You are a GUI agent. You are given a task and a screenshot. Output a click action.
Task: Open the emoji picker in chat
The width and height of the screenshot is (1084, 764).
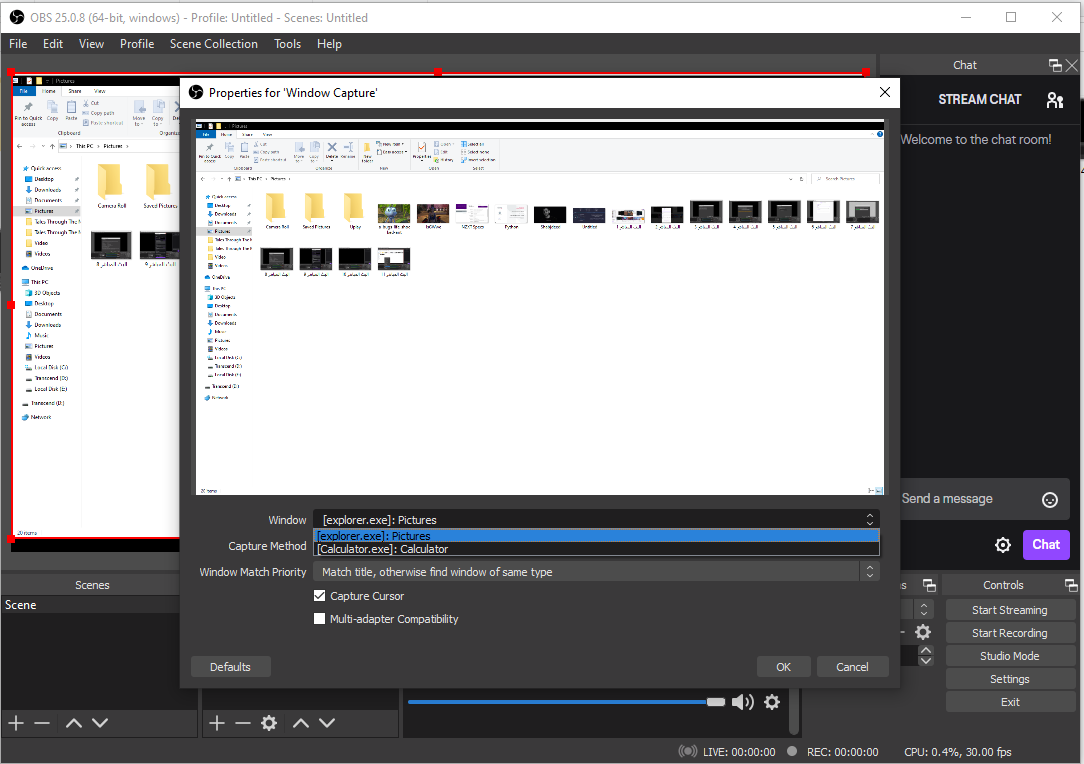(x=1050, y=499)
